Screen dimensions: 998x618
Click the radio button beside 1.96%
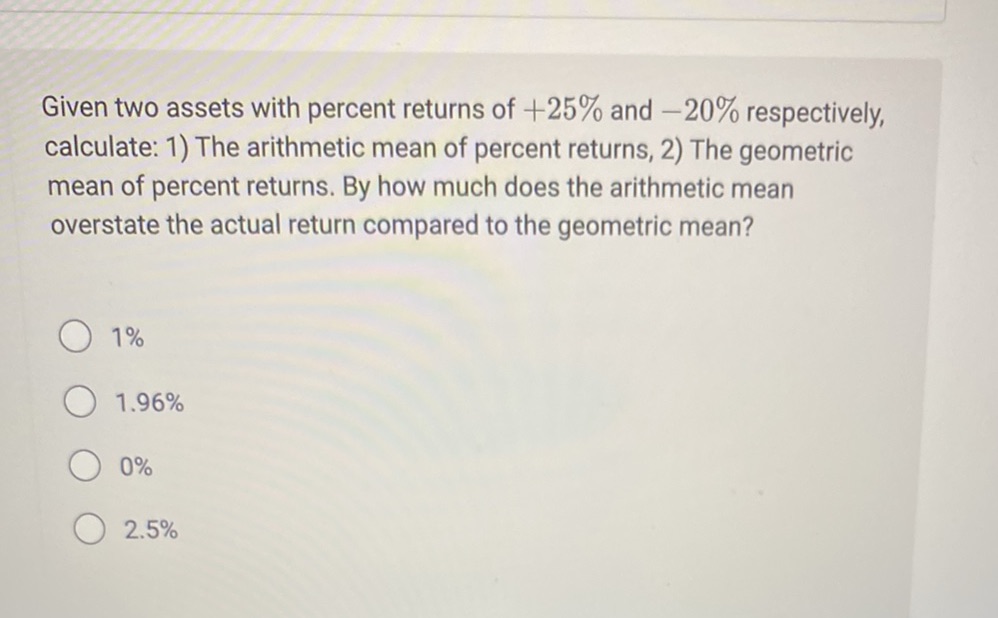coord(81,402)
